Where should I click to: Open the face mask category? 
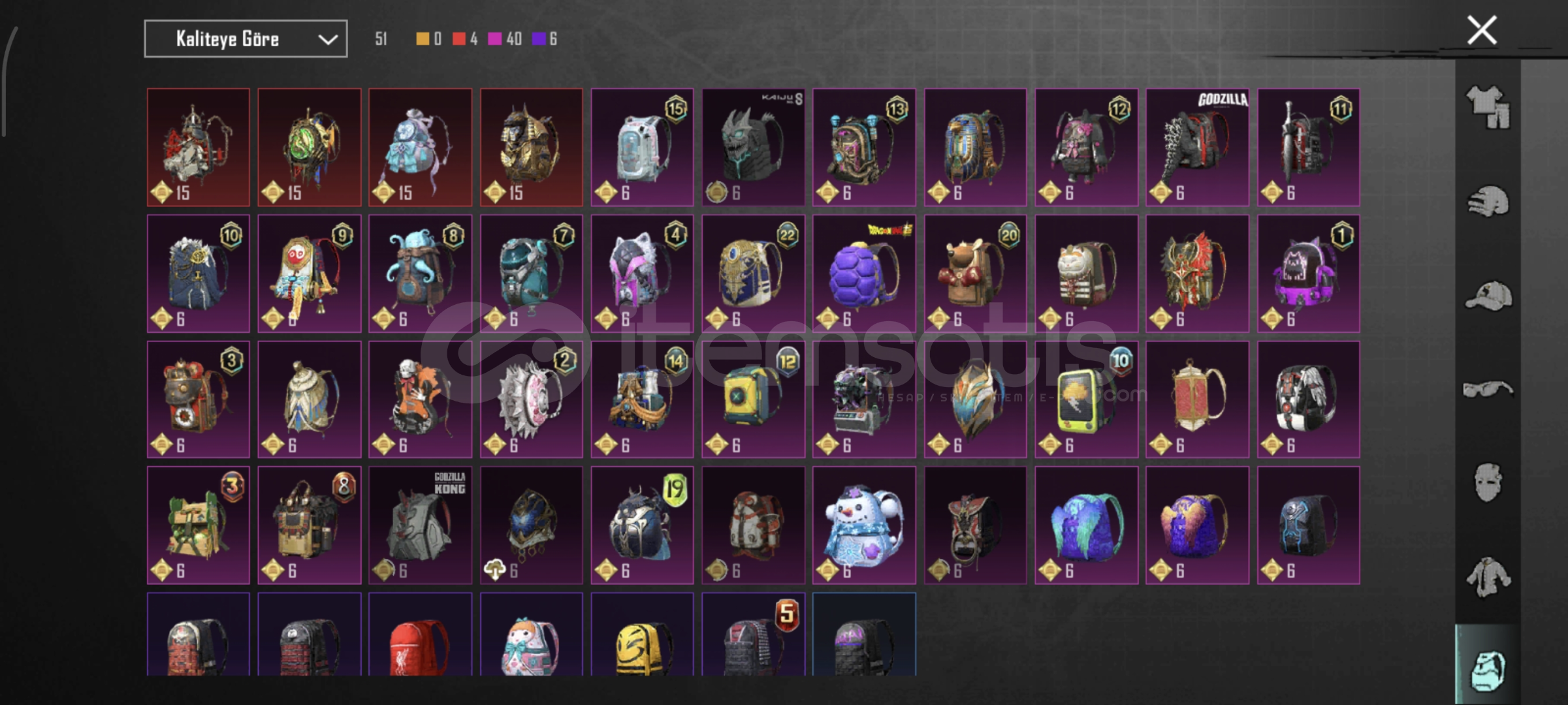[1488, 482]
